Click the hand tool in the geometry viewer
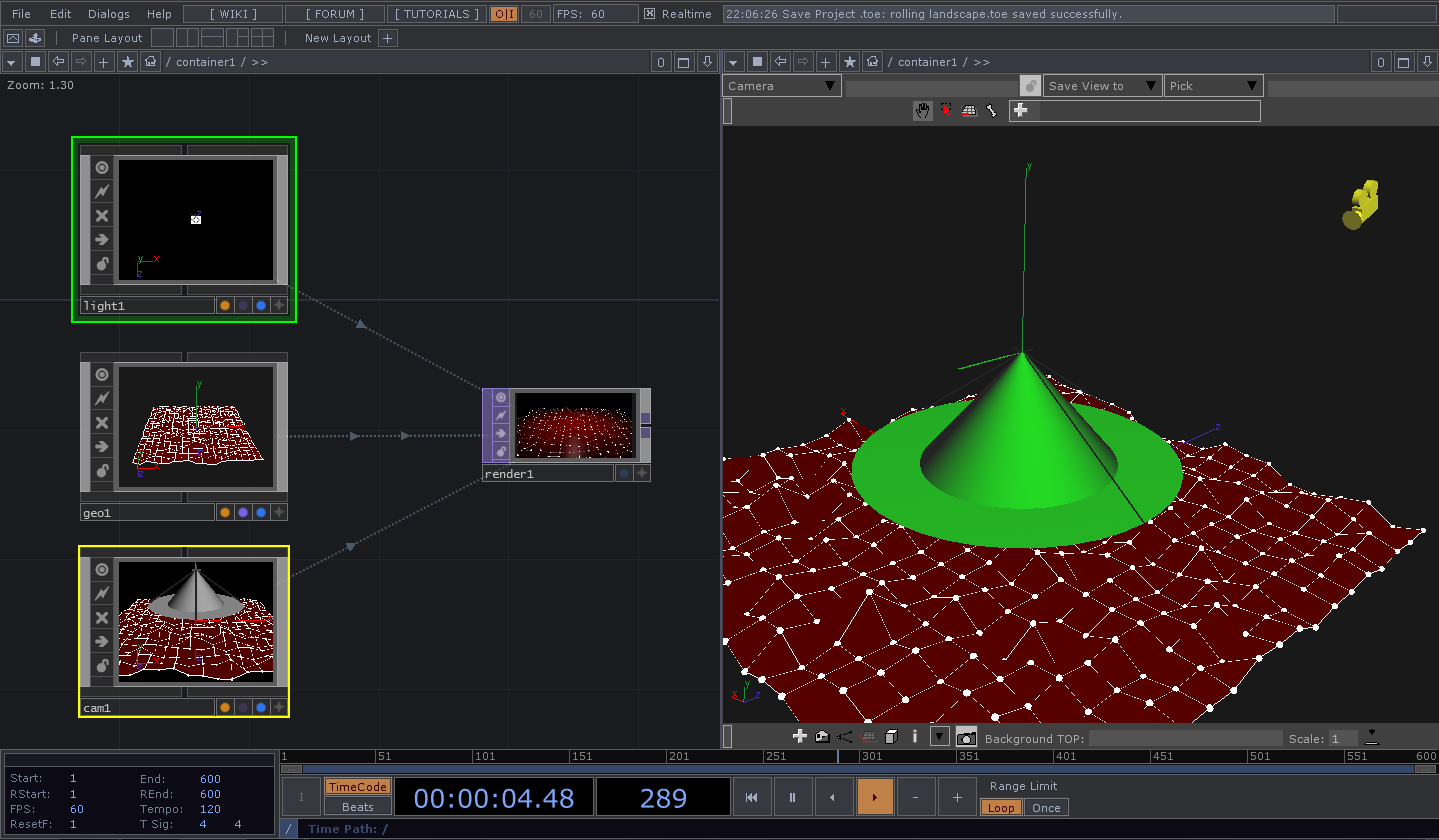1439x840 pixels. [922, 110]
